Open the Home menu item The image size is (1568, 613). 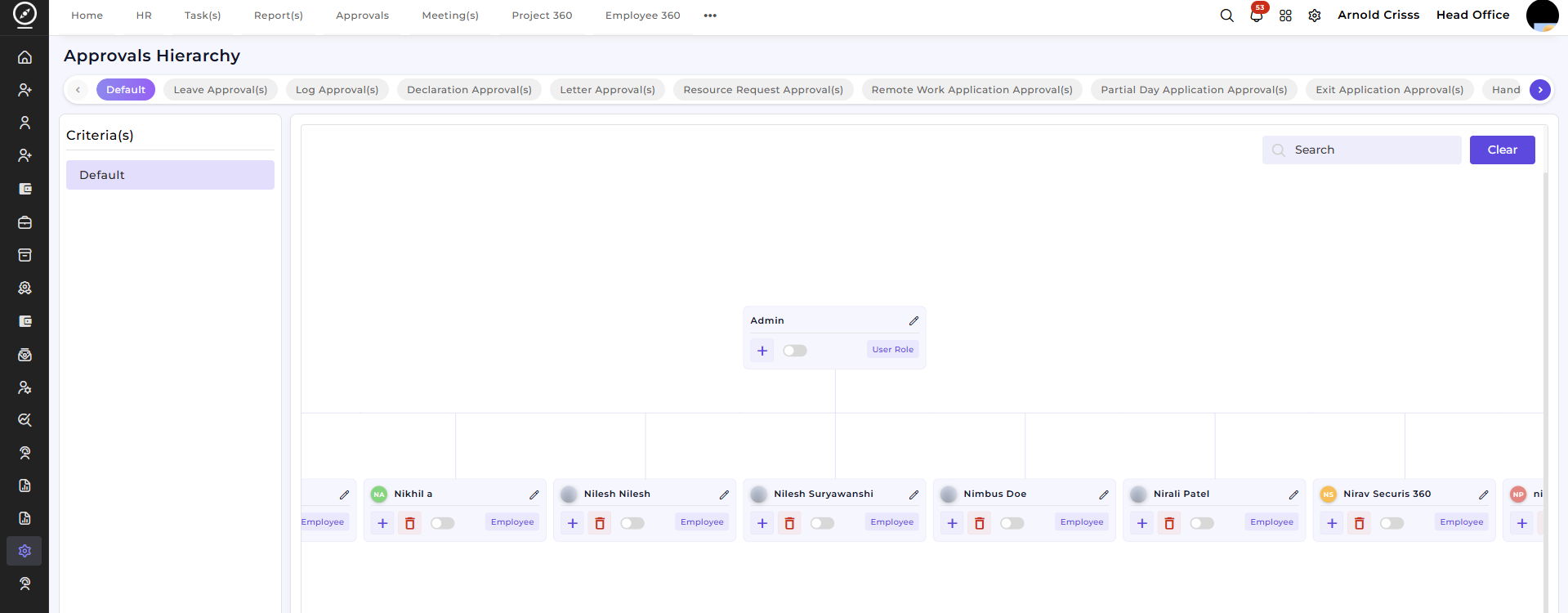[87, 16]
